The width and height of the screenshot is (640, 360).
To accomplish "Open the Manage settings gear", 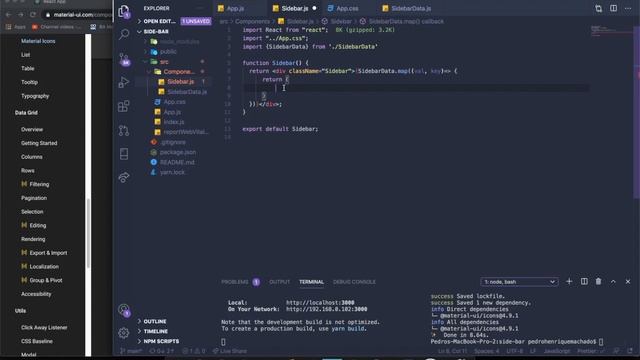I will pyautogui.click(x=124, y=333).
